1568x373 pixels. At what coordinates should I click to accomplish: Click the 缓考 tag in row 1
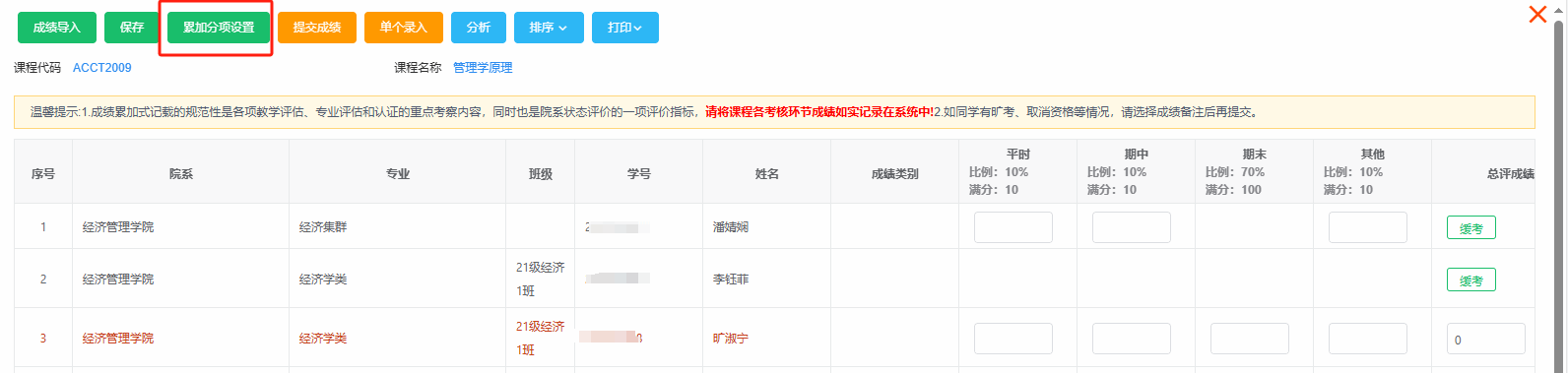tap(1471, 228)
